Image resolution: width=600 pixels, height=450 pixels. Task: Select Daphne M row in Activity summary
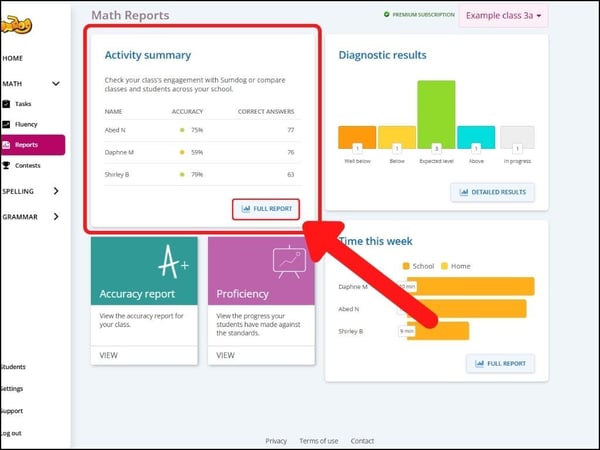pyautogui.click(x=202, y=152)
